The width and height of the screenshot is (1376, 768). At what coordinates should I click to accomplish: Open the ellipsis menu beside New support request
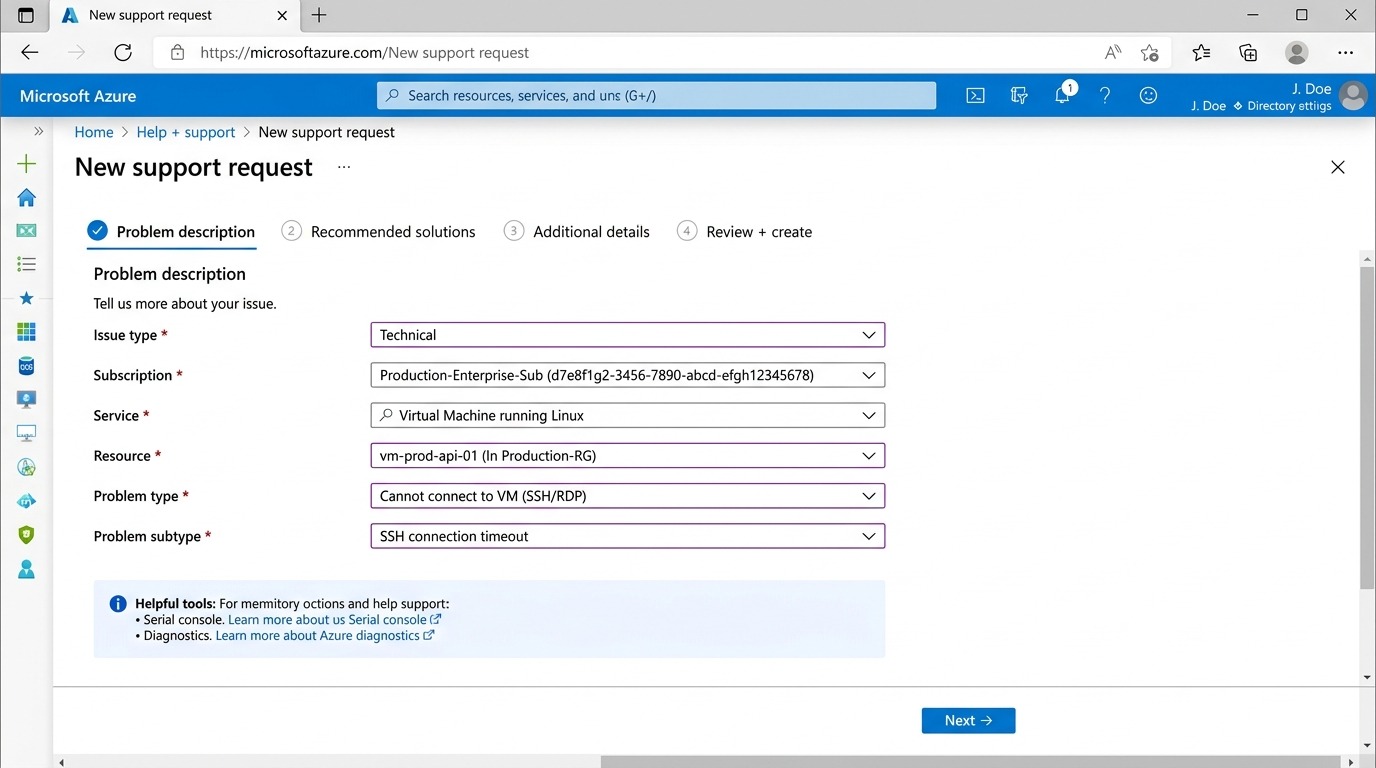pyautogui.click(x=344, y=167)
